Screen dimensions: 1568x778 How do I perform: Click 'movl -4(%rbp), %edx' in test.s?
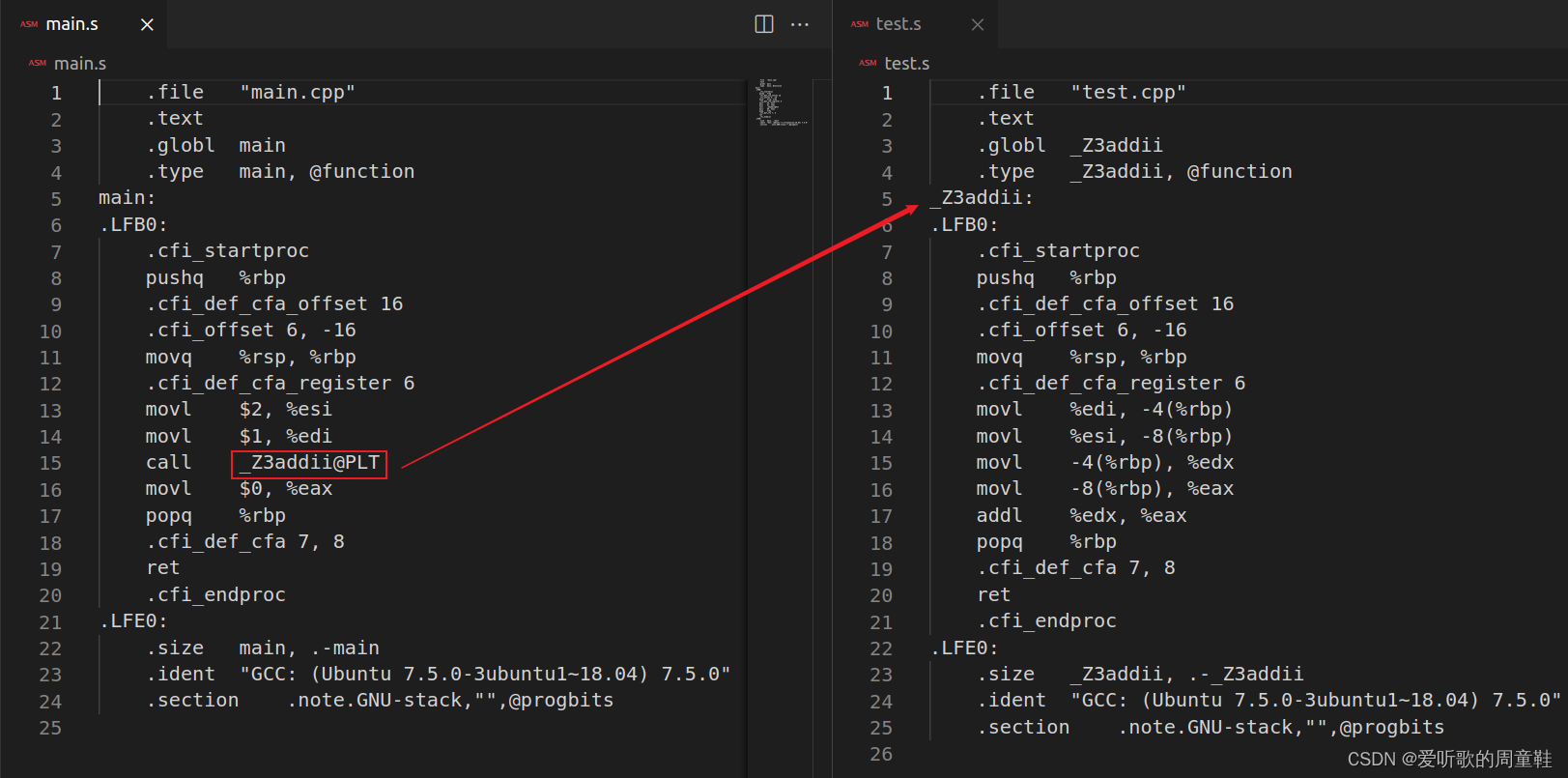1105,462
